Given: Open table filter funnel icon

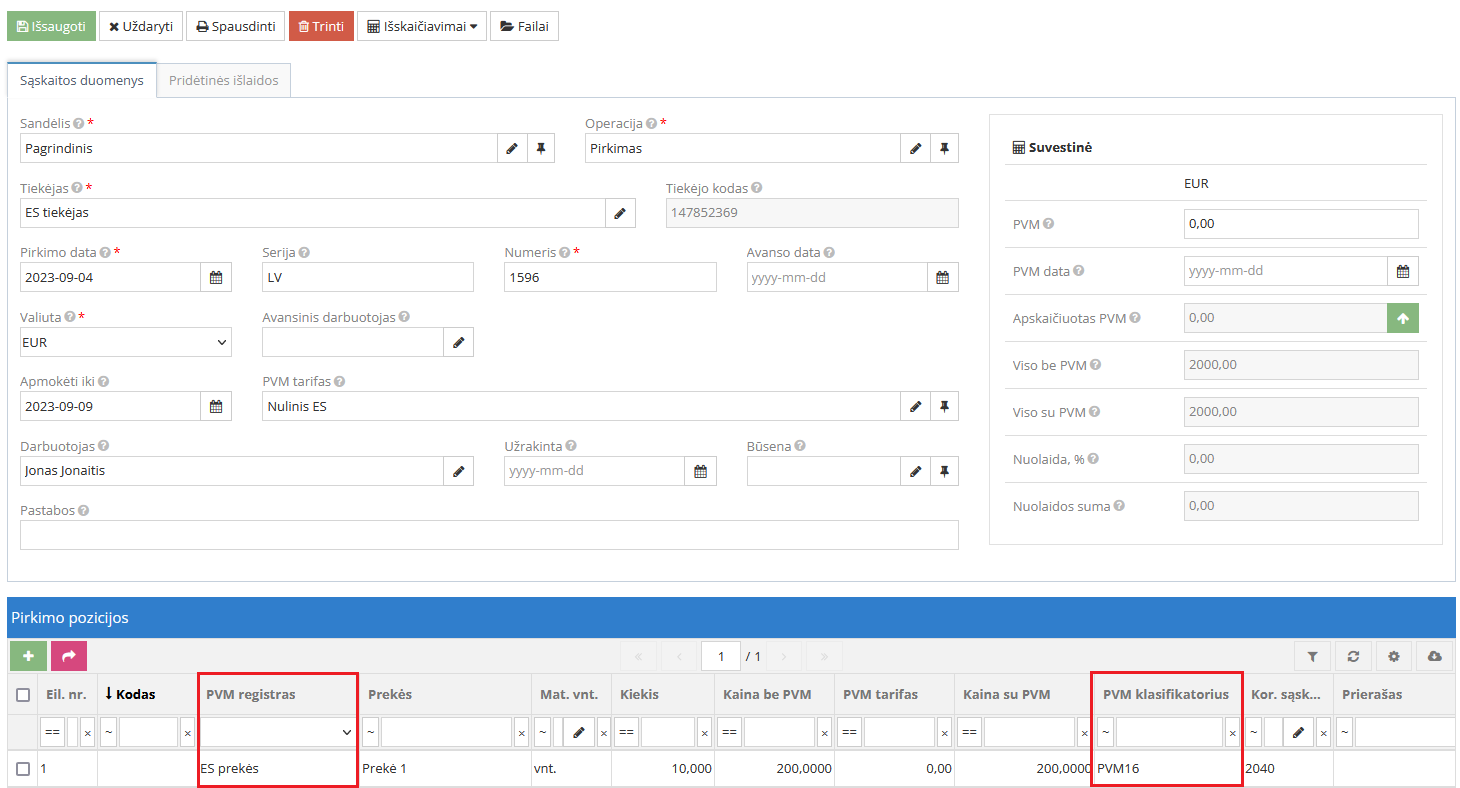Looking at the screenshot, I should pyautogui.click(x=1312, y=656).
